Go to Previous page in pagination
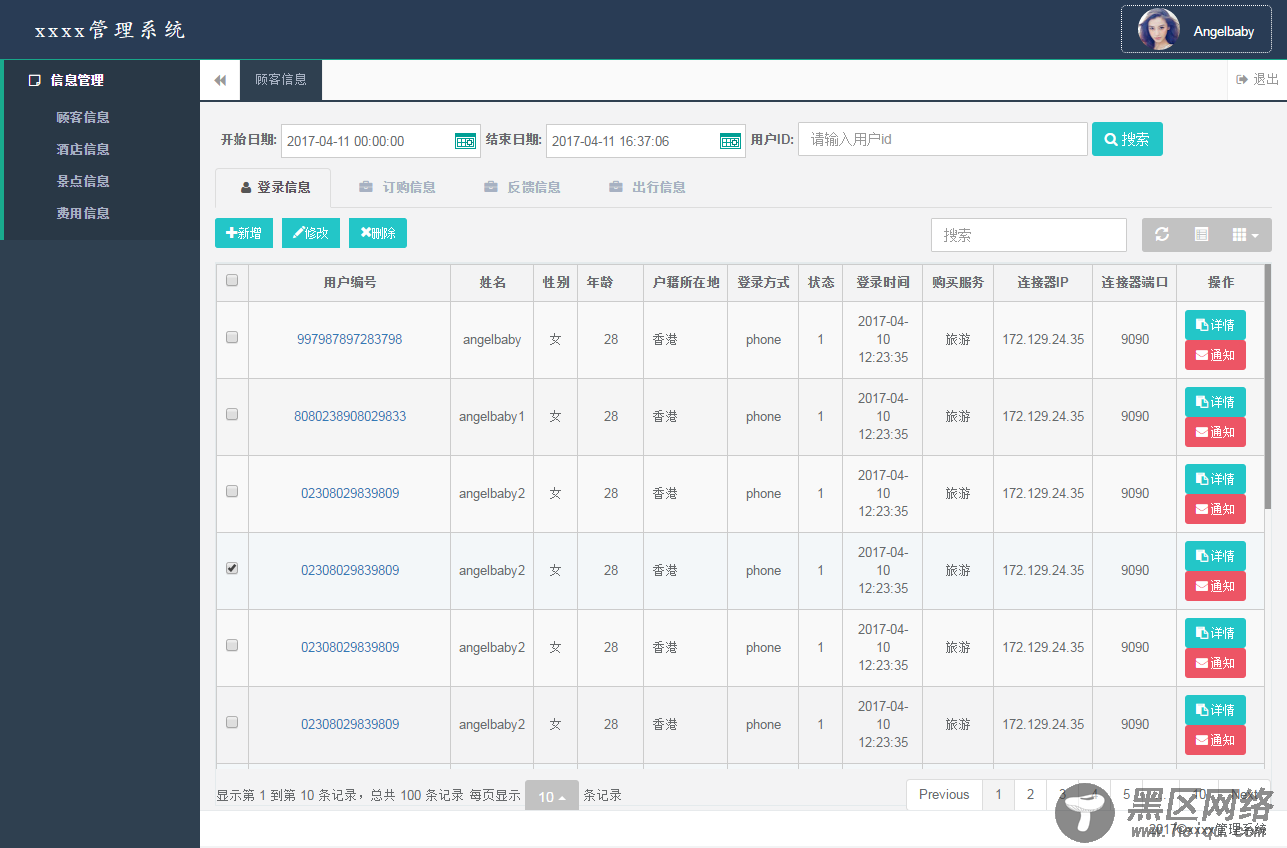 [944, 795]
